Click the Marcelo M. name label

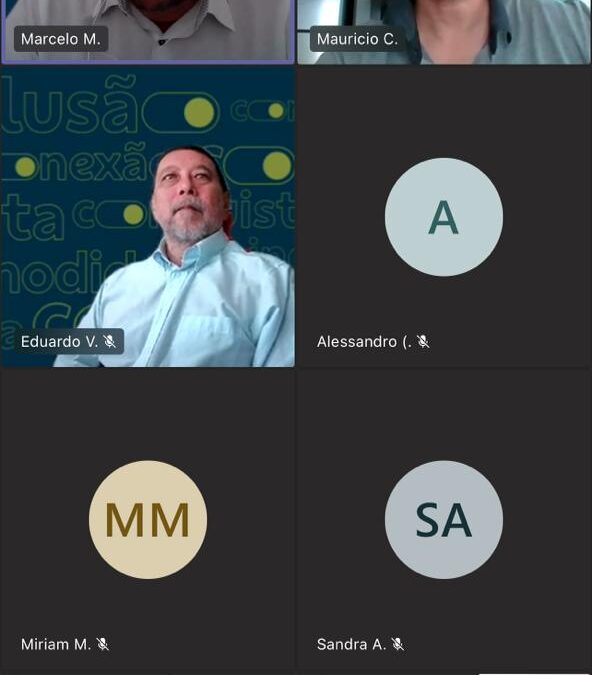point(61,39)
